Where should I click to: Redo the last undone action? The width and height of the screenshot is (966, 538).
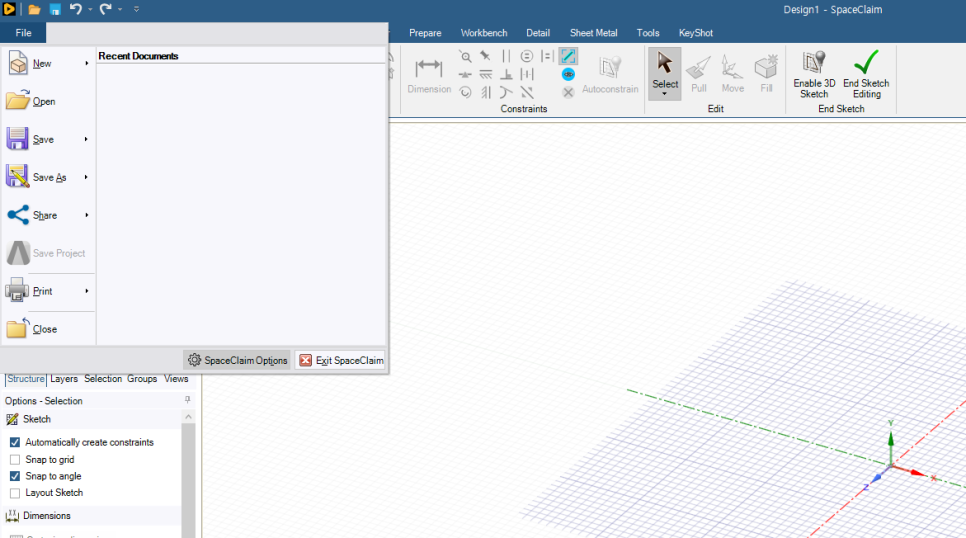[106, 9]
